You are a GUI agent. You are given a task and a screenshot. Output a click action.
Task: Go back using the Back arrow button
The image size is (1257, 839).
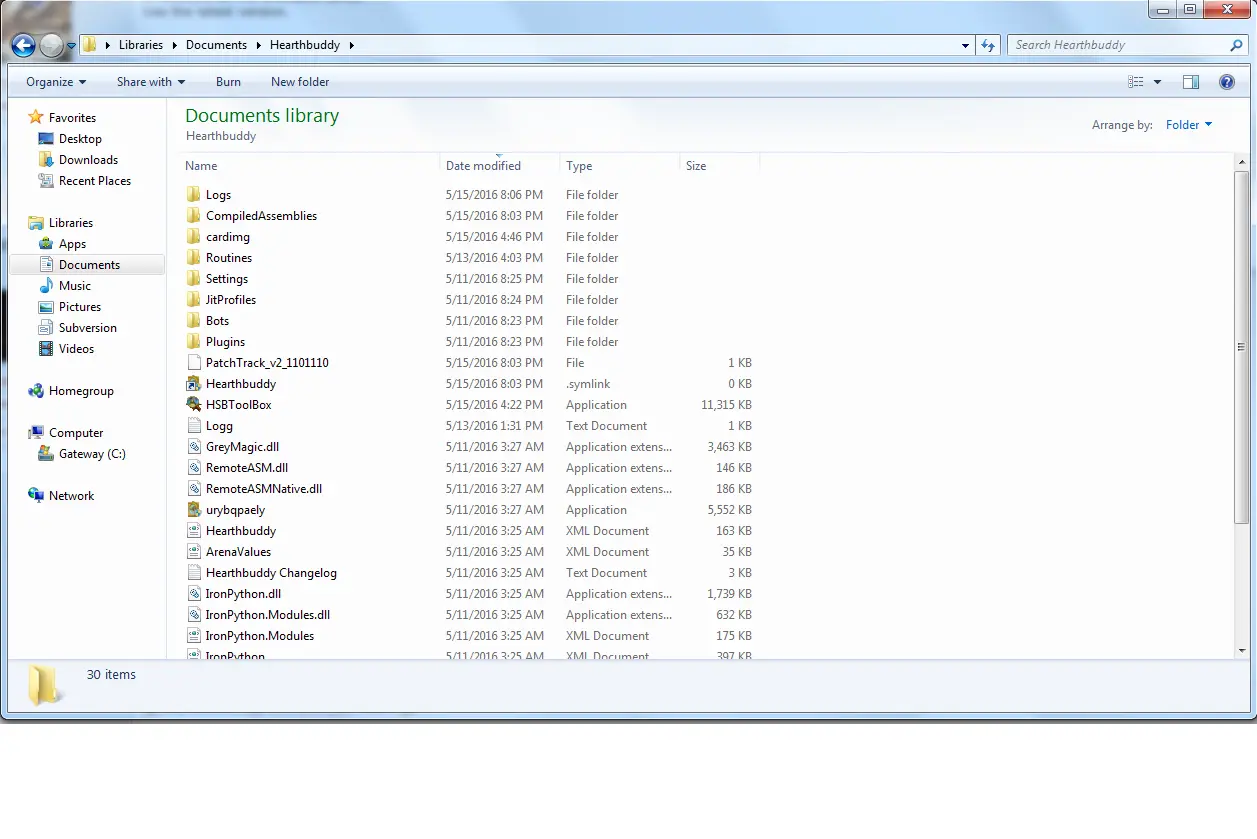(x=23, y=45)
